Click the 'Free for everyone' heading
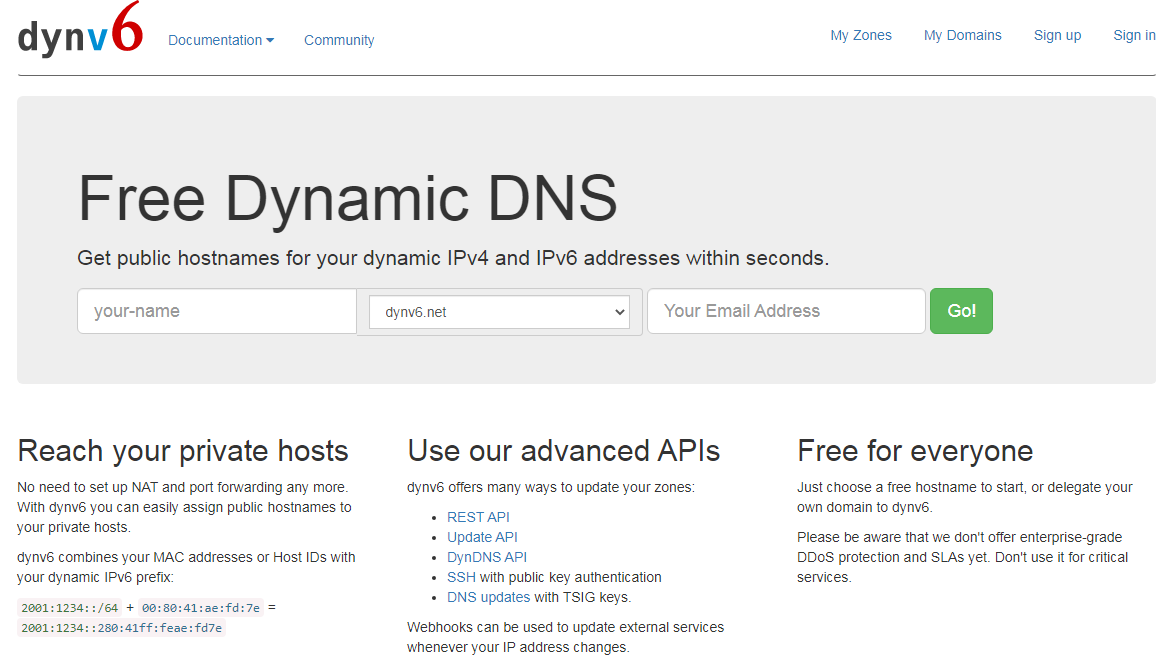 click(915, 451)
